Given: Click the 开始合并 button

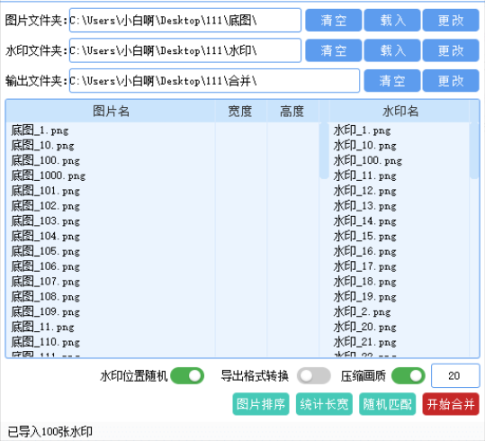Looking at the screenshot, I should pyautogui.click(x=451, y=404).
